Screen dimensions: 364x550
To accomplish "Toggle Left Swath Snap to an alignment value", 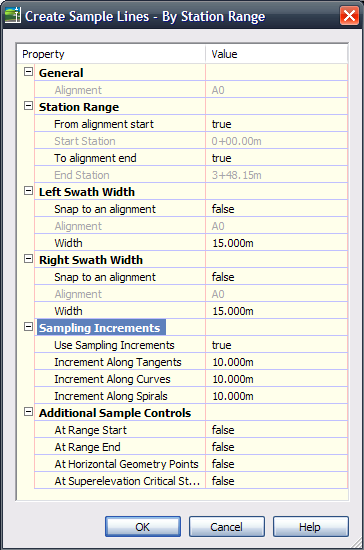I will coord(276,209).
